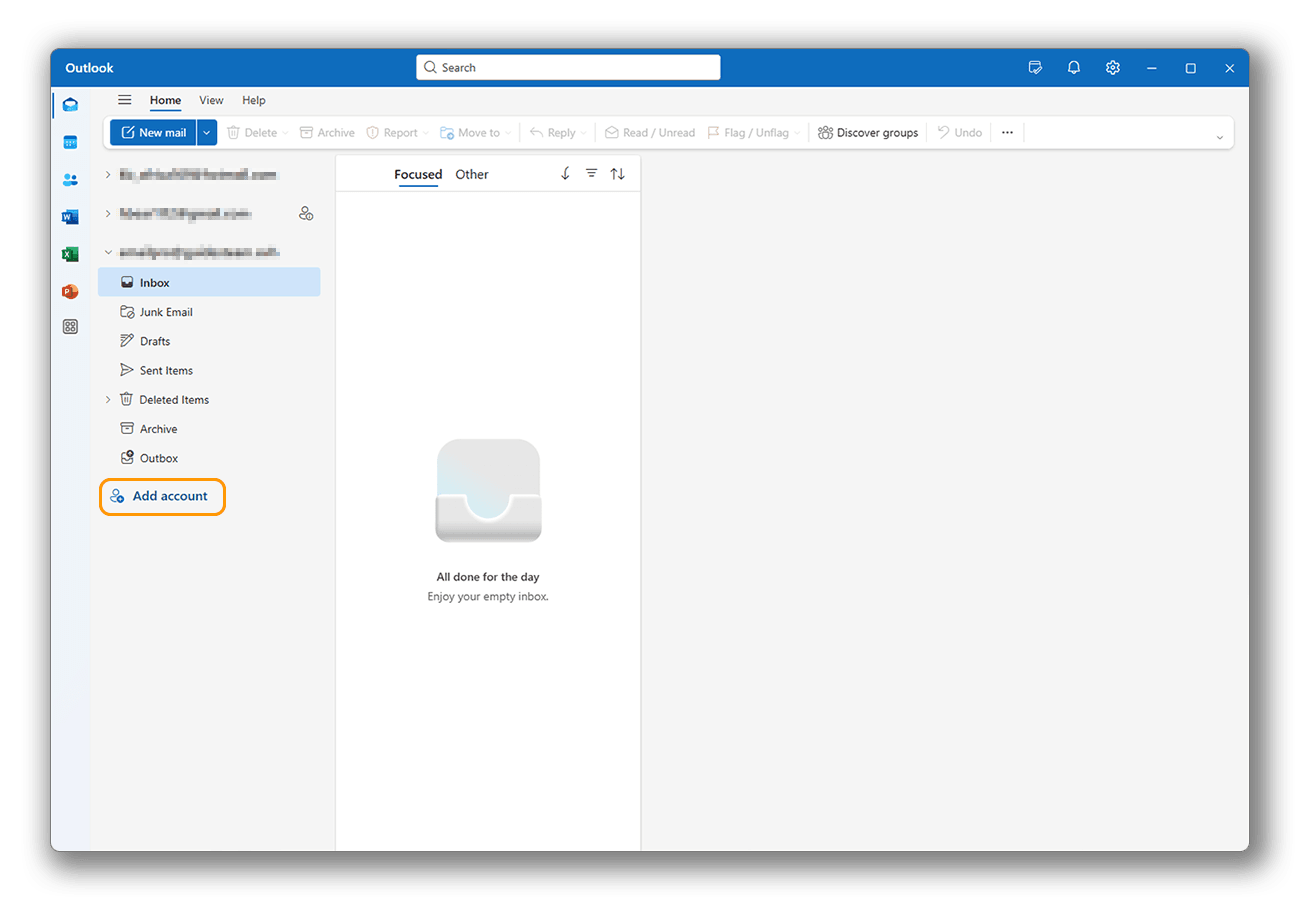Select the Inbox folder

(209, 282)
